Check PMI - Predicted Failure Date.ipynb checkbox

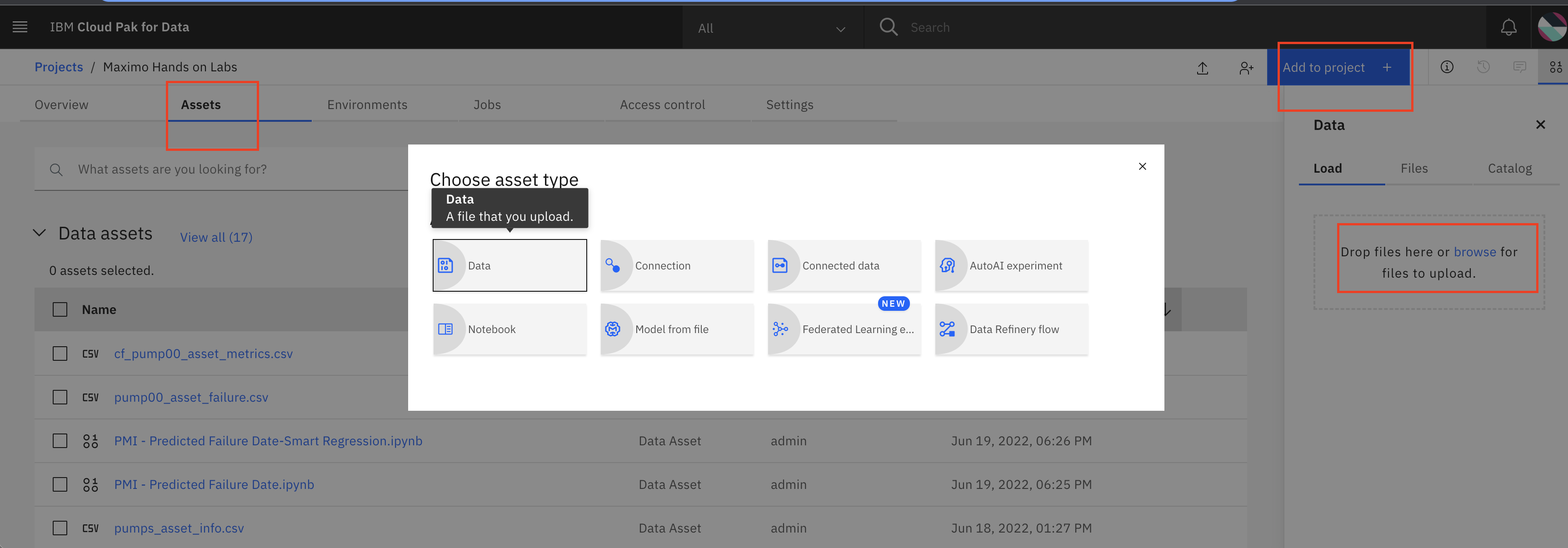pos(60,484)
